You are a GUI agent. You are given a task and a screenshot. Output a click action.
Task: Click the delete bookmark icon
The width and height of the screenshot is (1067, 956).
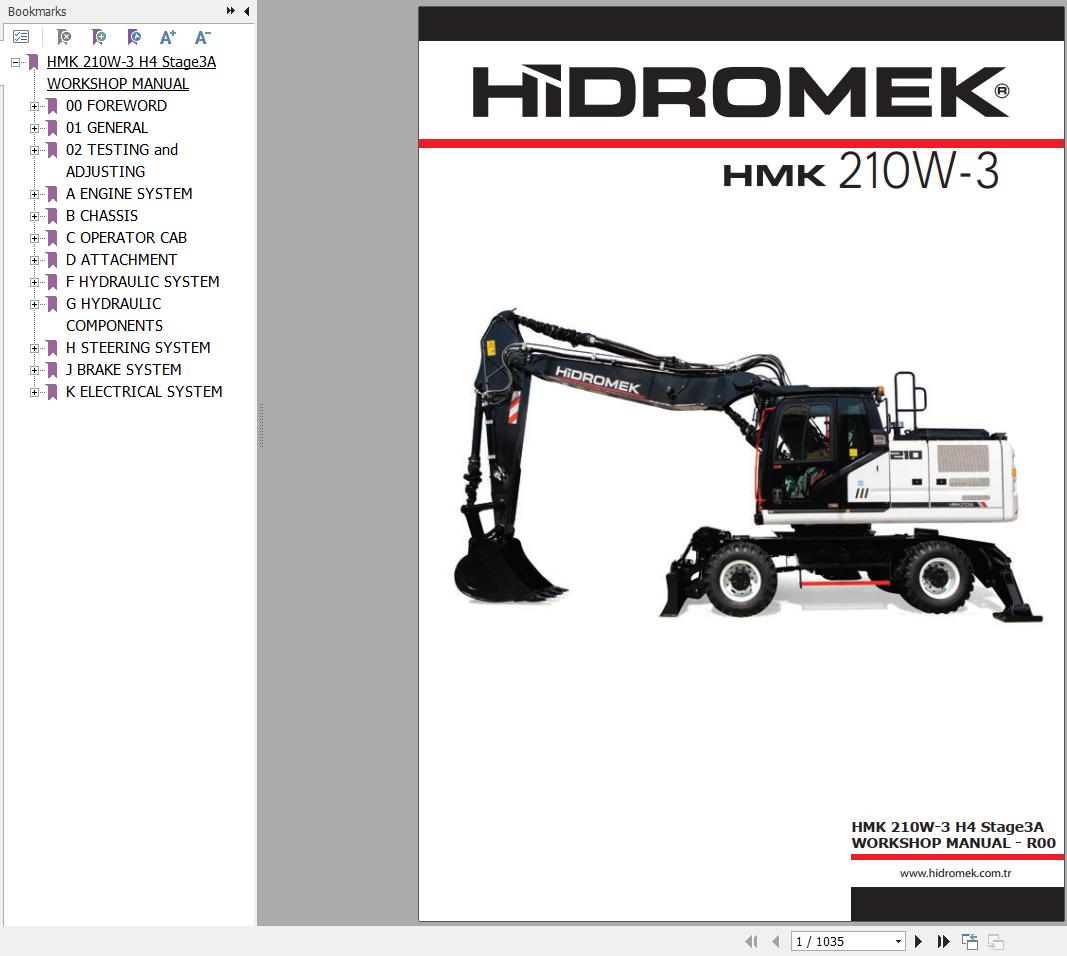tap(64, 37)
